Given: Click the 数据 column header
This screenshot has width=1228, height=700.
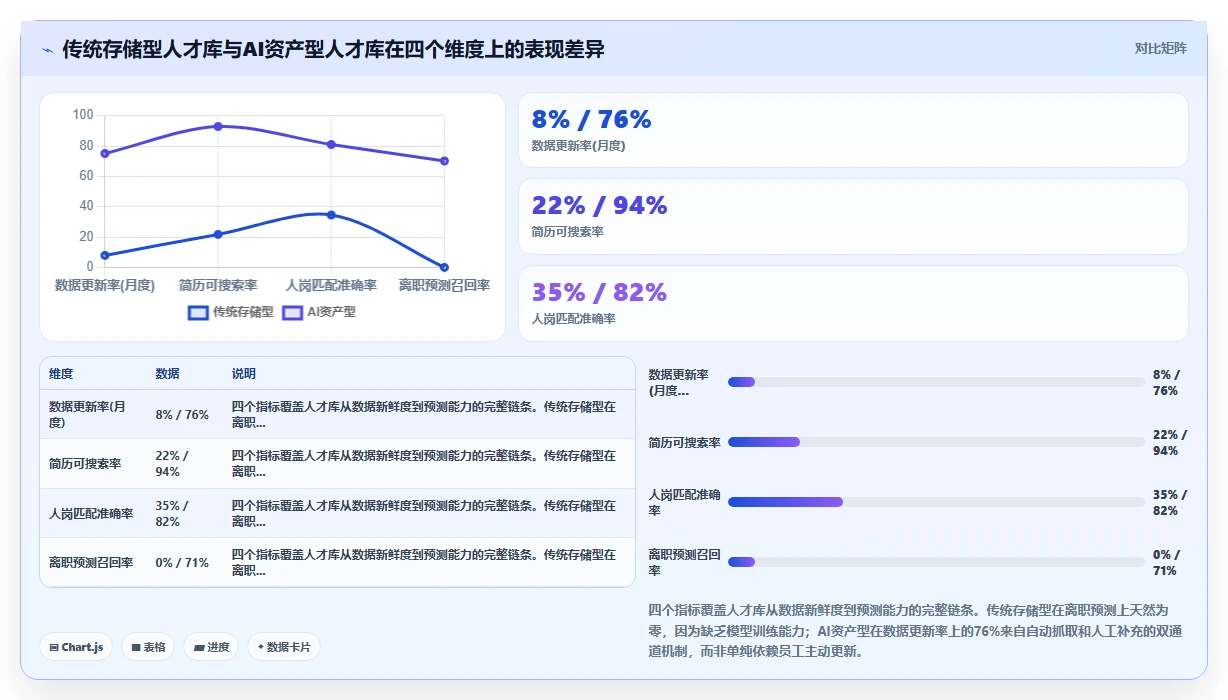Looking at the screenshot, I should click(x=168, y=374).
